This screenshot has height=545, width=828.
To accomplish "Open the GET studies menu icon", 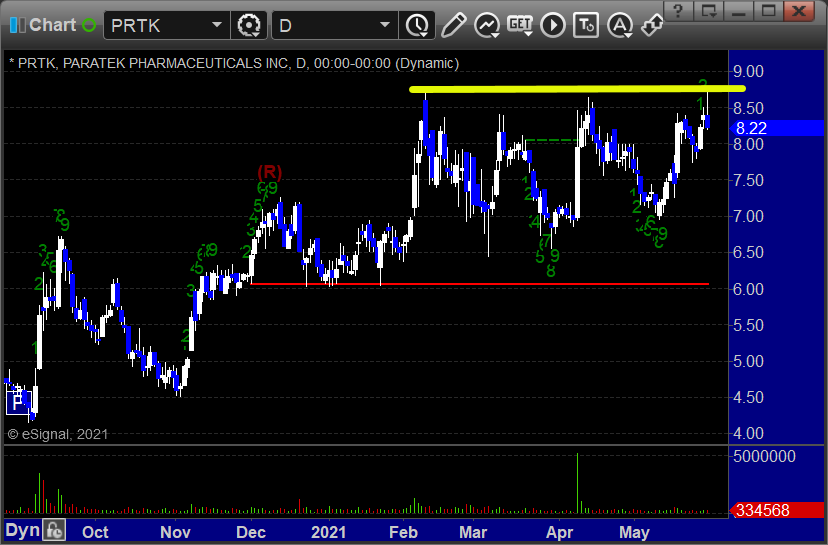I will point(520,25).
